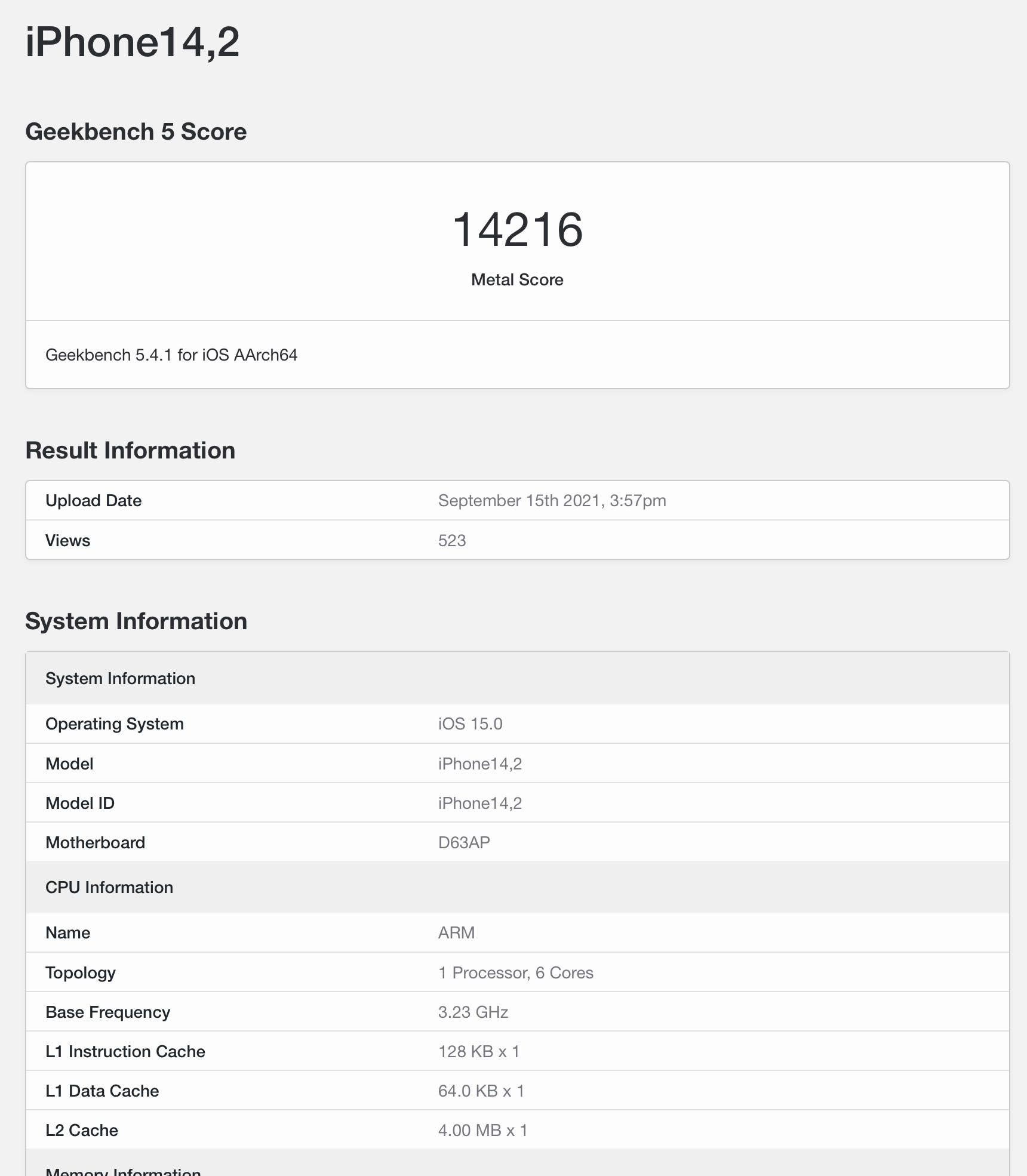Click the Geekbench 5.4.1 for iOS text

point(173,354)
